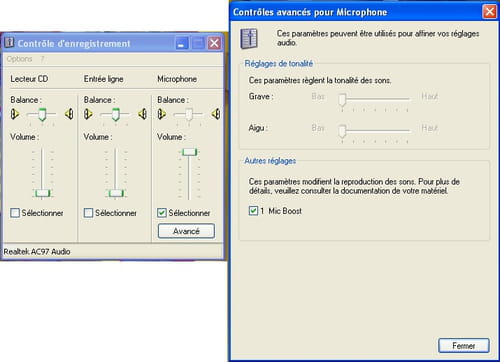Disable the 1 Mic Boost checkbox
Viewport: 500px width, 362px height.
tap(253, 211)
